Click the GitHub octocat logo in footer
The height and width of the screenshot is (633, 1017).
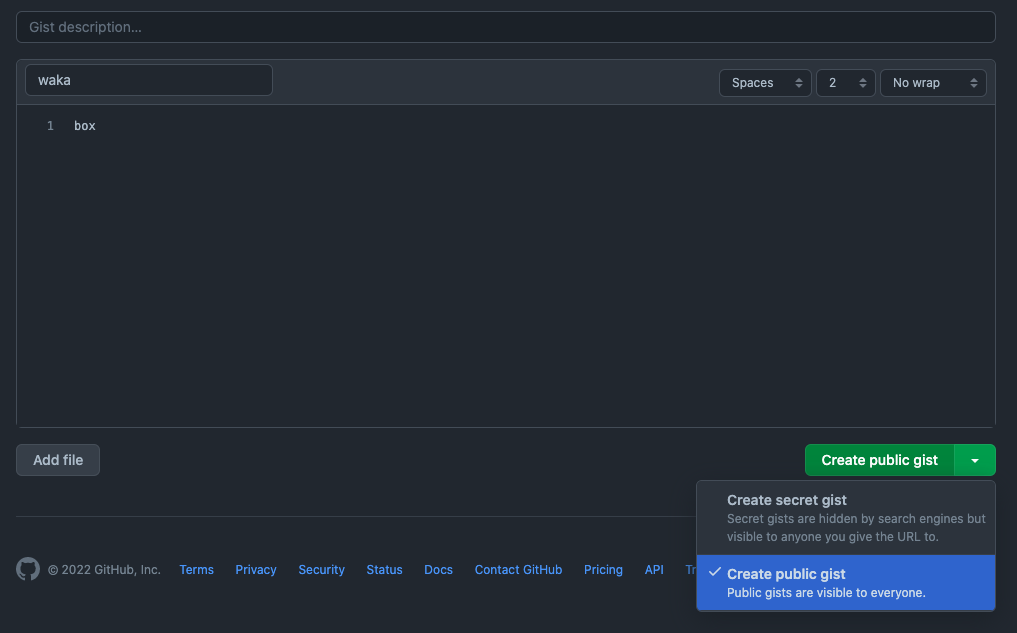(28, 569)
